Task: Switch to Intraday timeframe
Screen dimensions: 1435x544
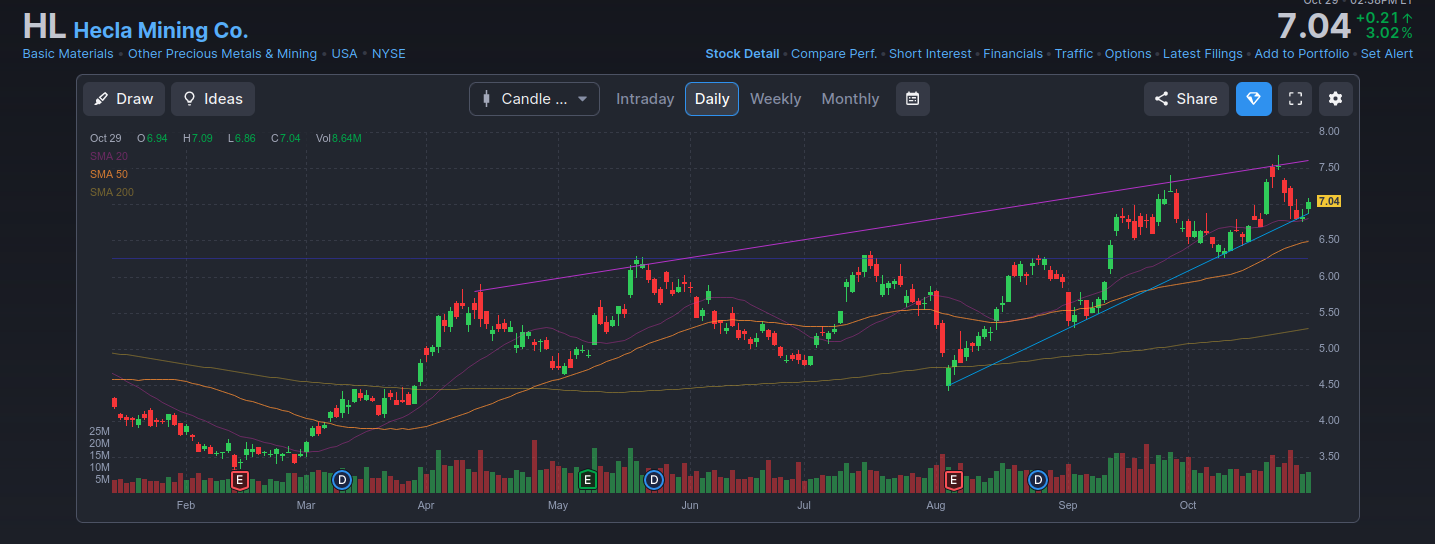Action: 644,99
